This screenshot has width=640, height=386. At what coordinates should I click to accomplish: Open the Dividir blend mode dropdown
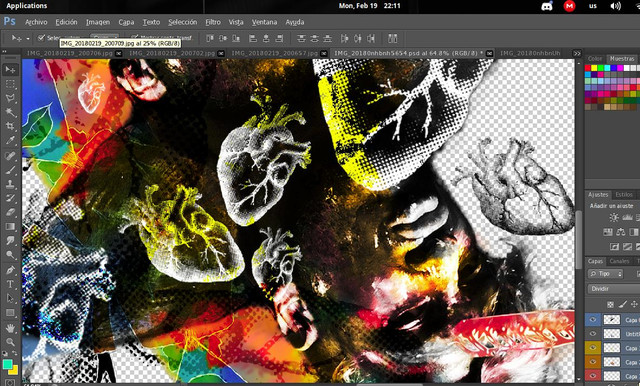[613, 288]
